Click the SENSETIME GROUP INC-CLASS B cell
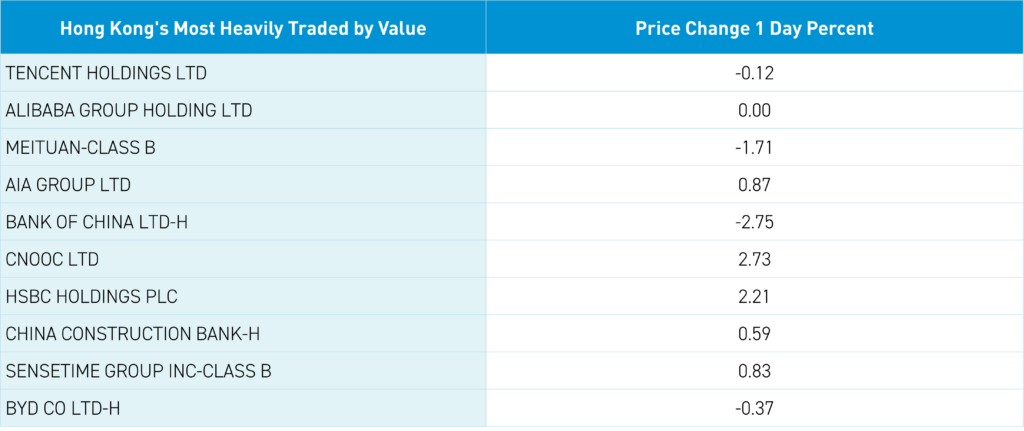The height and width of the screenshot is (431, 1024). (138, 370)
